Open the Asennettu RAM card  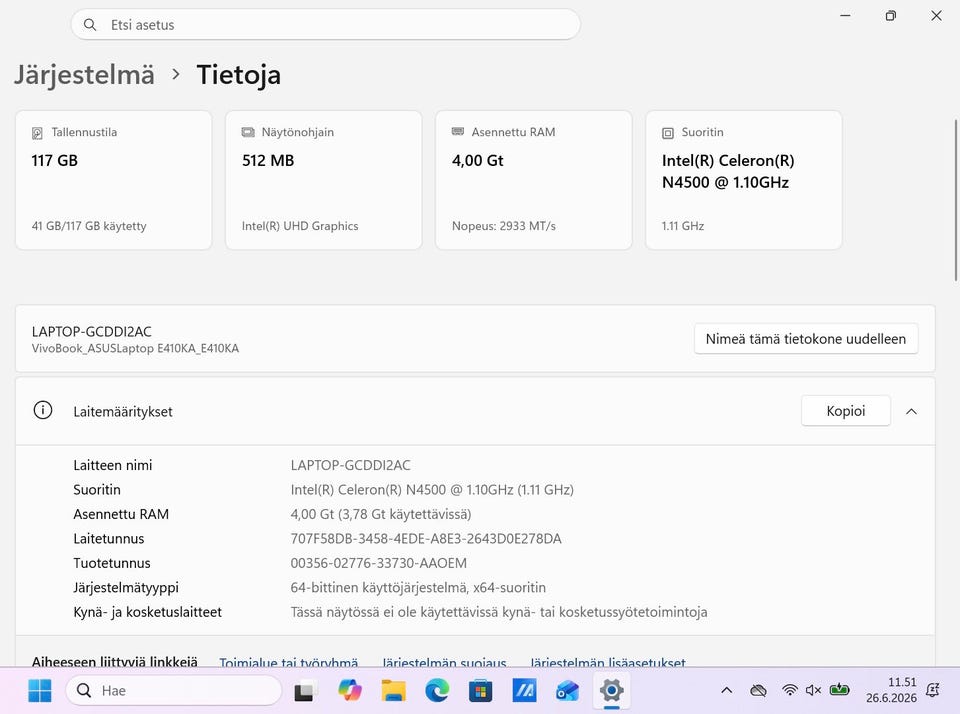point(534,180)
